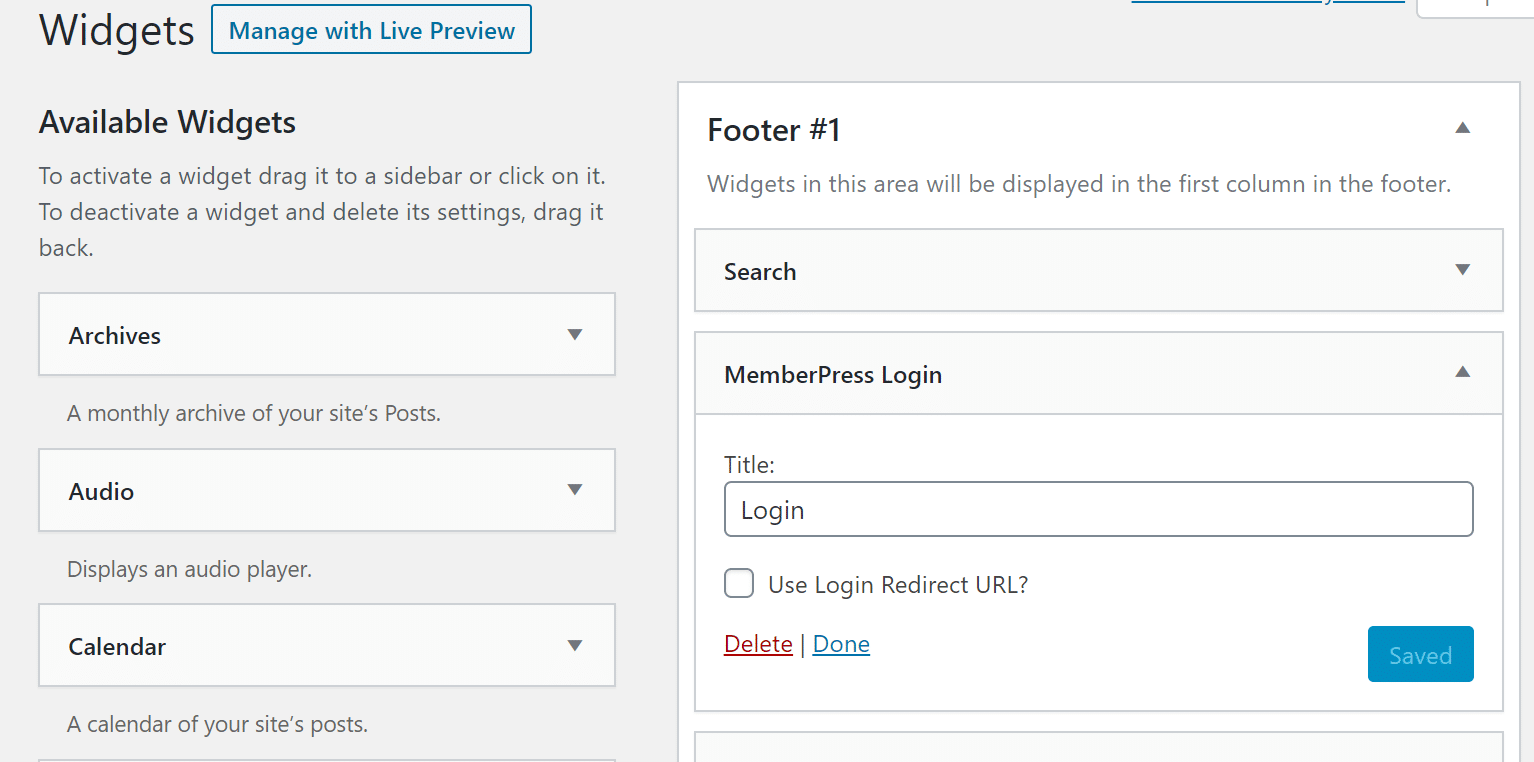The width and height of the screenshot is (1534, 762).
Task: Expand the Search widget arrow
Action: coord(1463,269)
